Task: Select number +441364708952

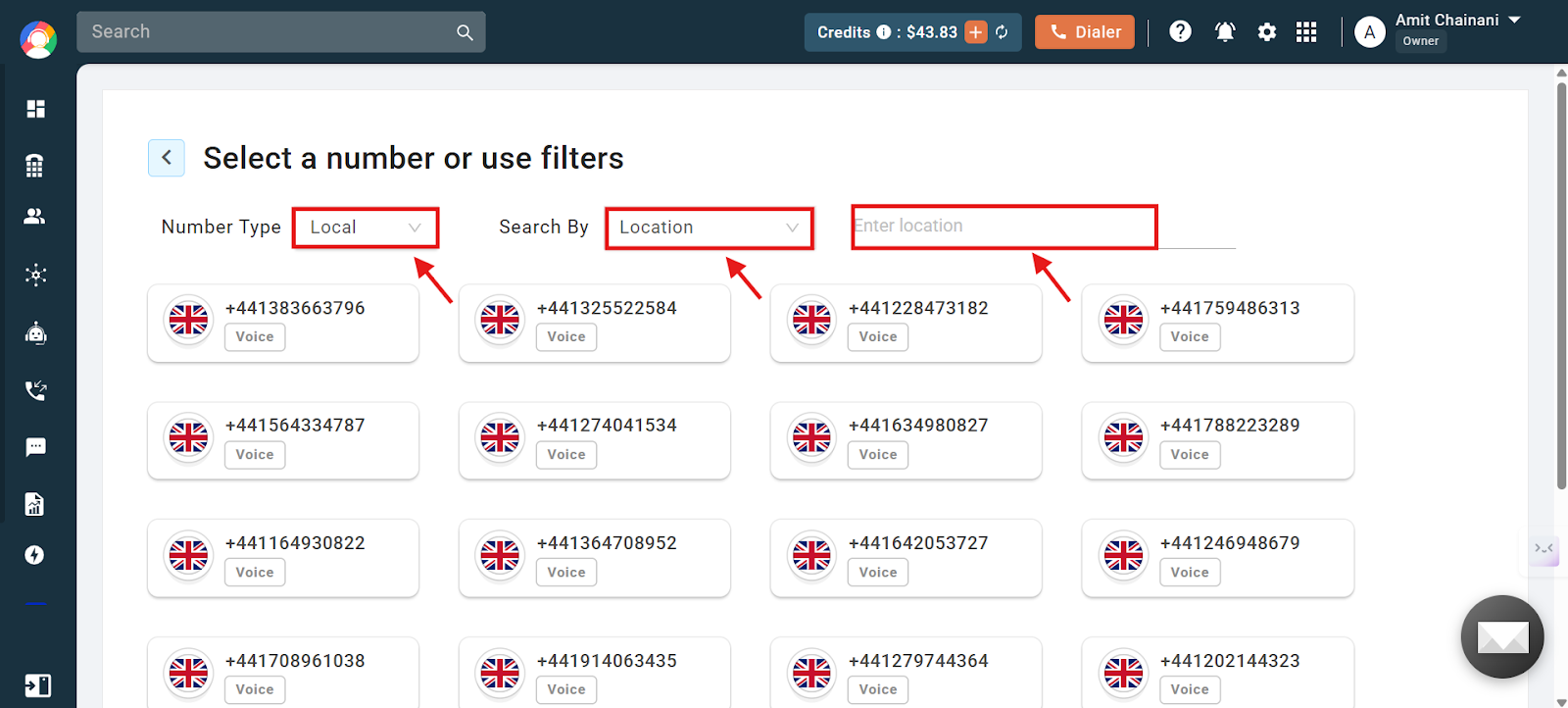Action: click(595, 559)
